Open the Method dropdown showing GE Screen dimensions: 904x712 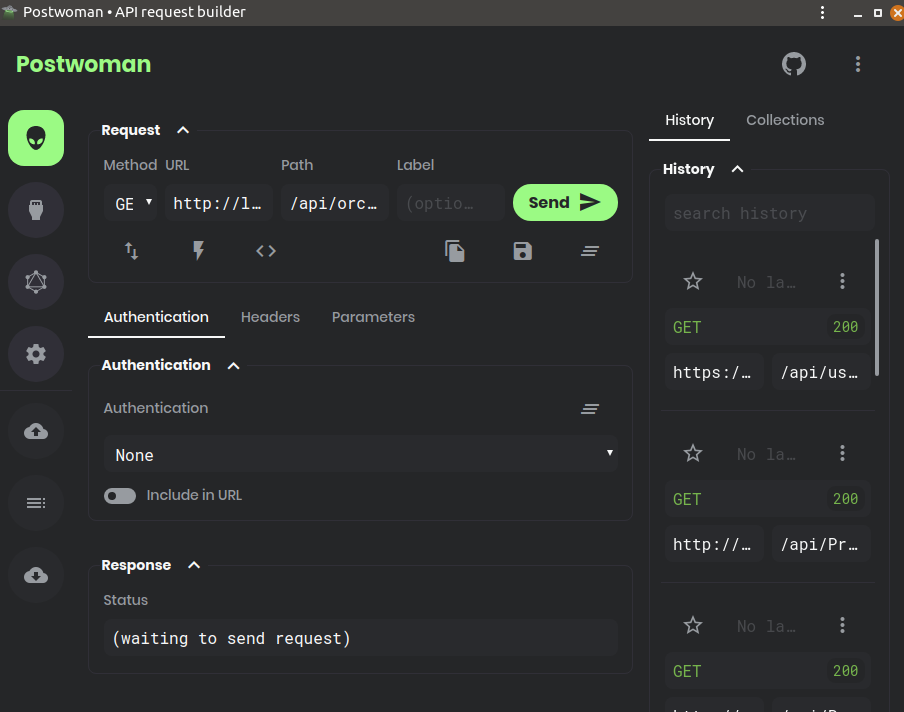[x=131, y=203]
